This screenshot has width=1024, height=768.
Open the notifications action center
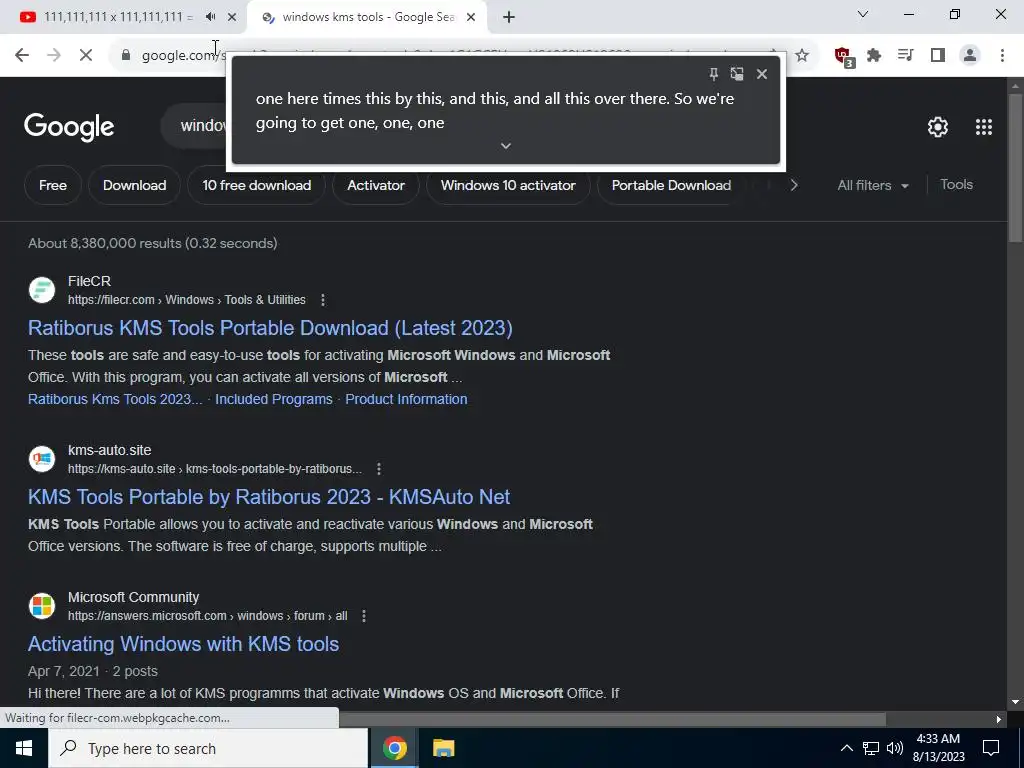point(991,748)
